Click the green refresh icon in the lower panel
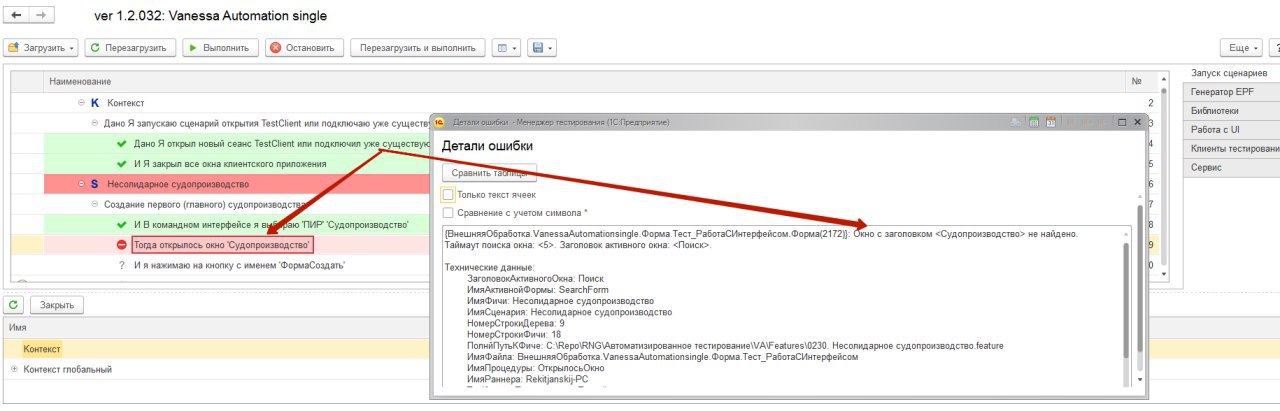Image resolution: width=1280 pixels, height=411 pixels. [14, 305]
